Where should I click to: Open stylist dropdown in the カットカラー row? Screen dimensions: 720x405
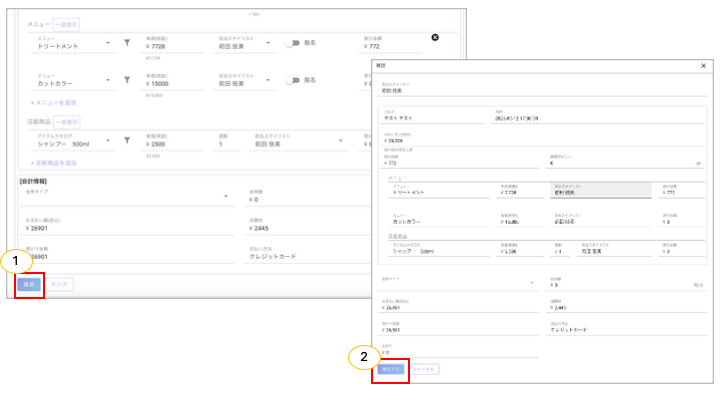(268, 80)
